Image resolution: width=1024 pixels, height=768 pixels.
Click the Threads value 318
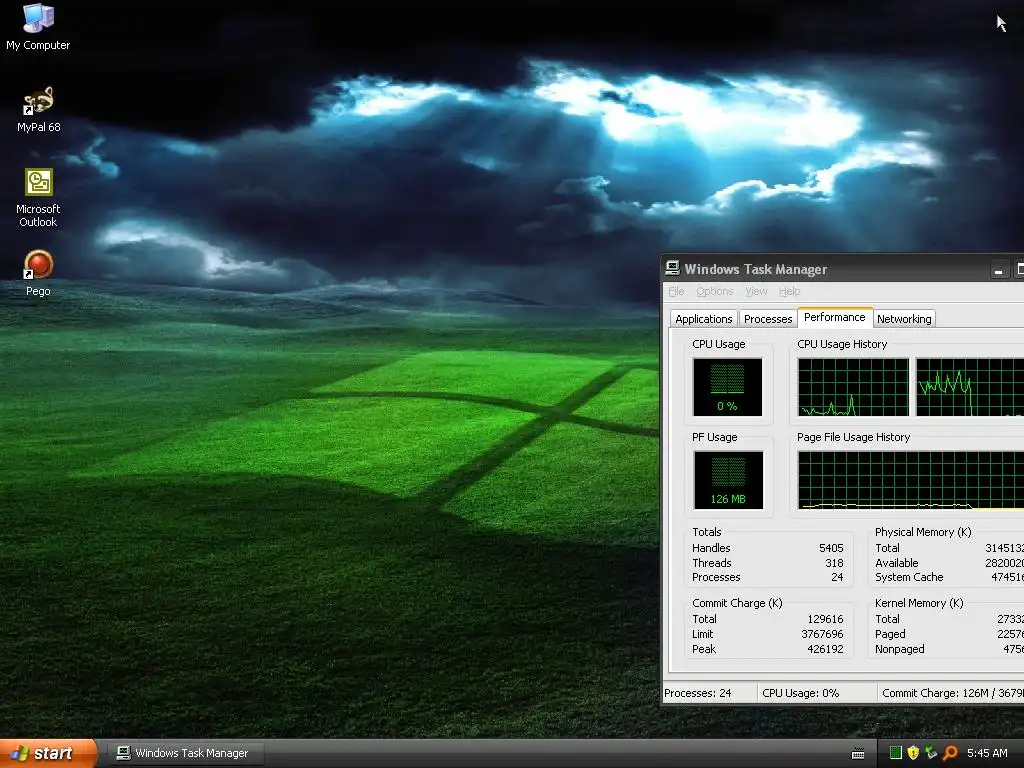[x=834, y=563]
